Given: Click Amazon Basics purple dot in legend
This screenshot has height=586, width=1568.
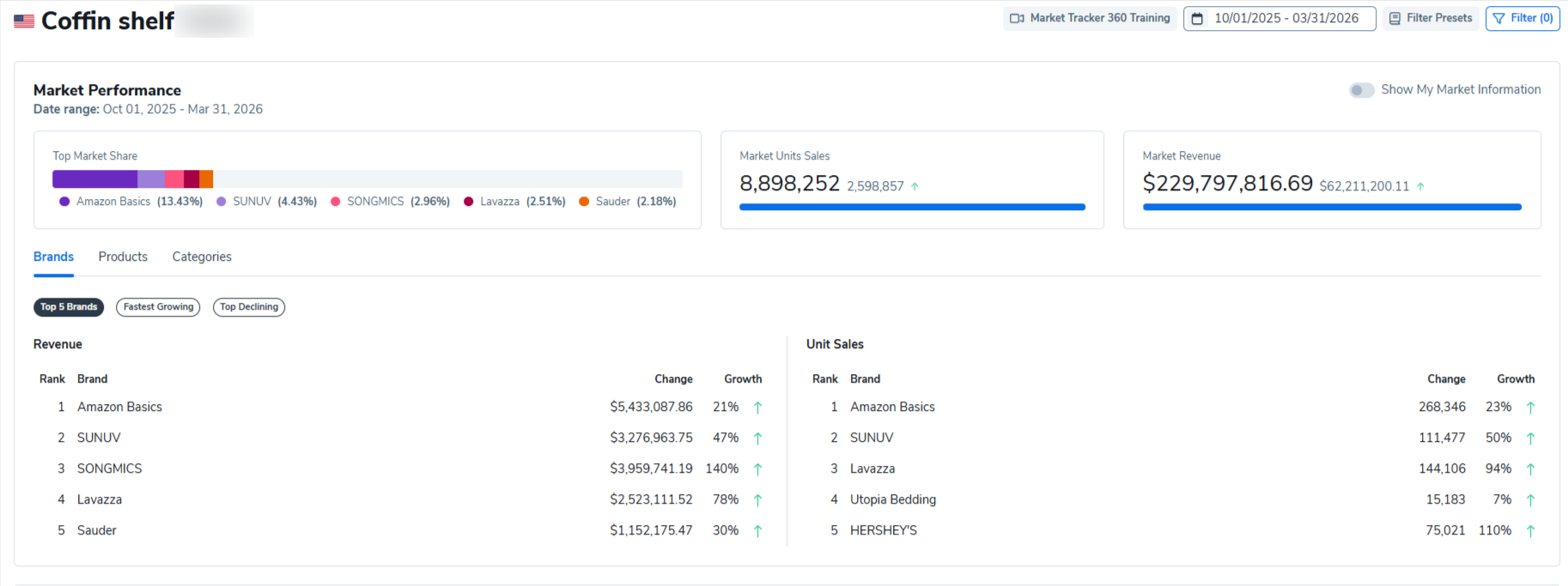Looking at the screenshot, I should tap(64, 202).
